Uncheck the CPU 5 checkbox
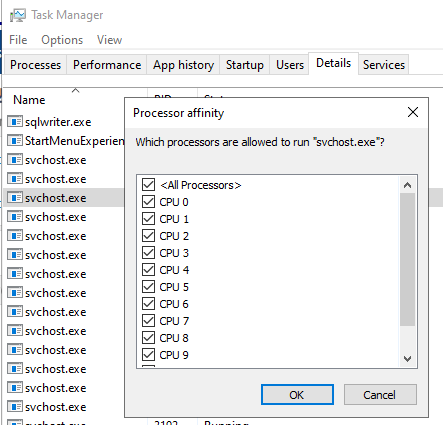443x425 pixels. [148, 286]
